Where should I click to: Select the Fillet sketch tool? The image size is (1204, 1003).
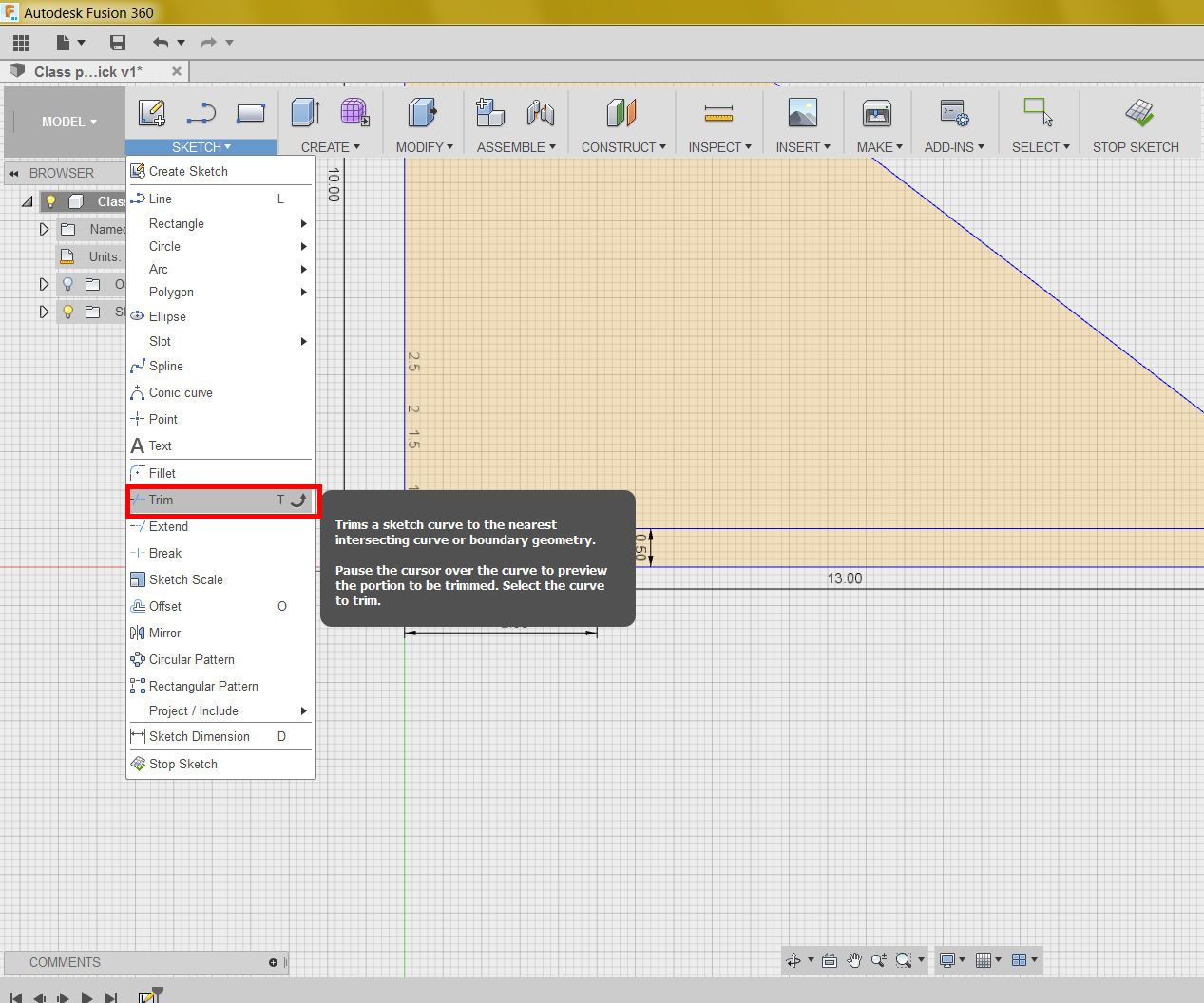coord(162,473)
